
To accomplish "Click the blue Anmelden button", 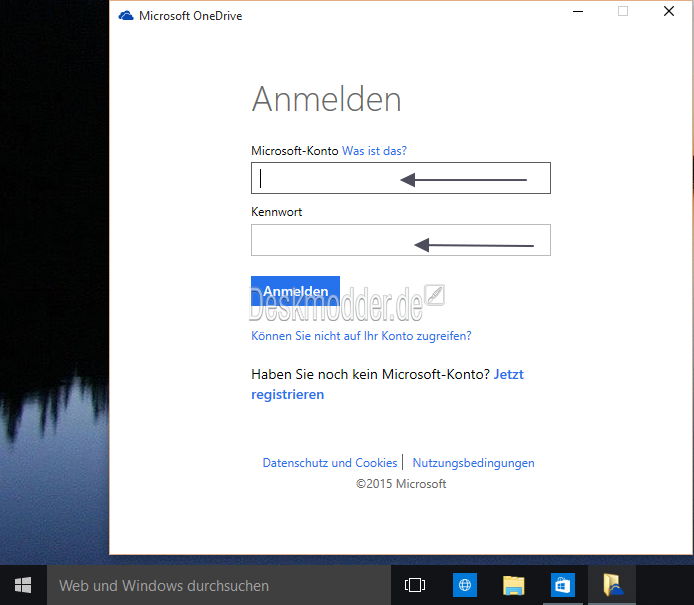I will (295, 291).
